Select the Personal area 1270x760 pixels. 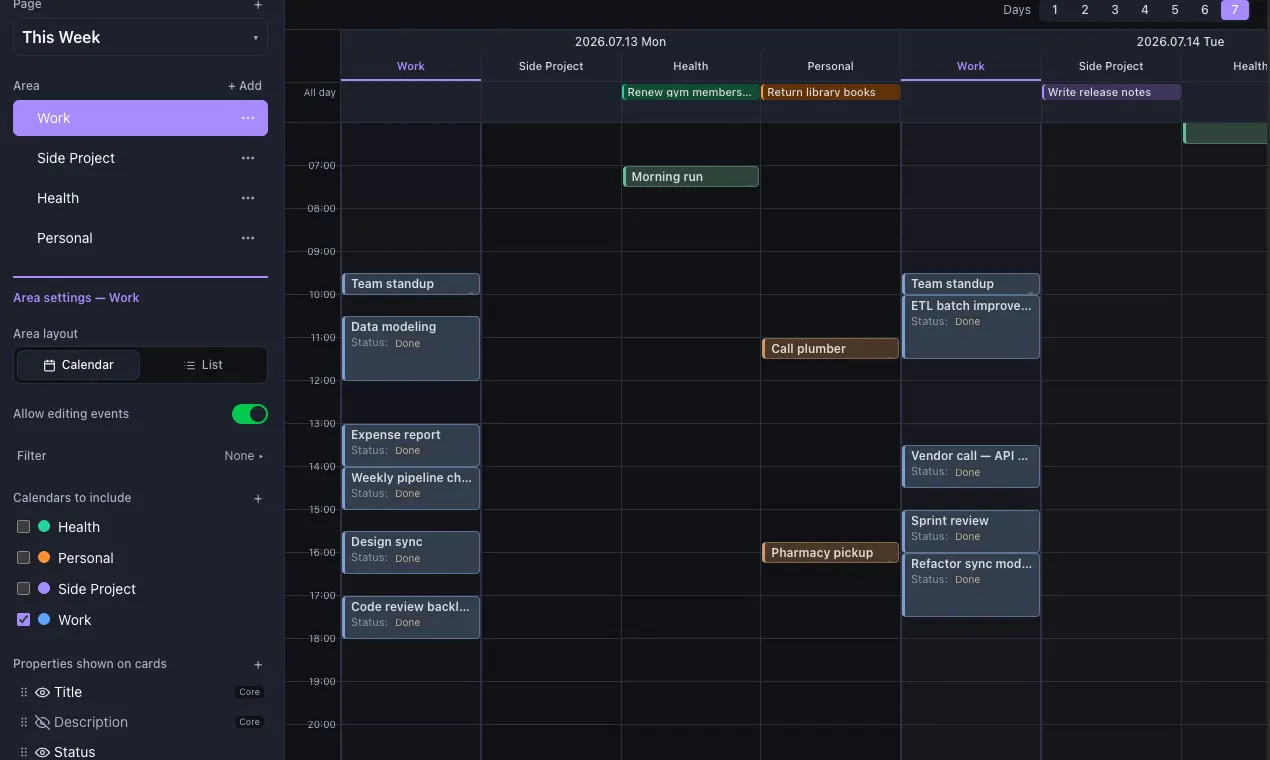click(140, 238)
